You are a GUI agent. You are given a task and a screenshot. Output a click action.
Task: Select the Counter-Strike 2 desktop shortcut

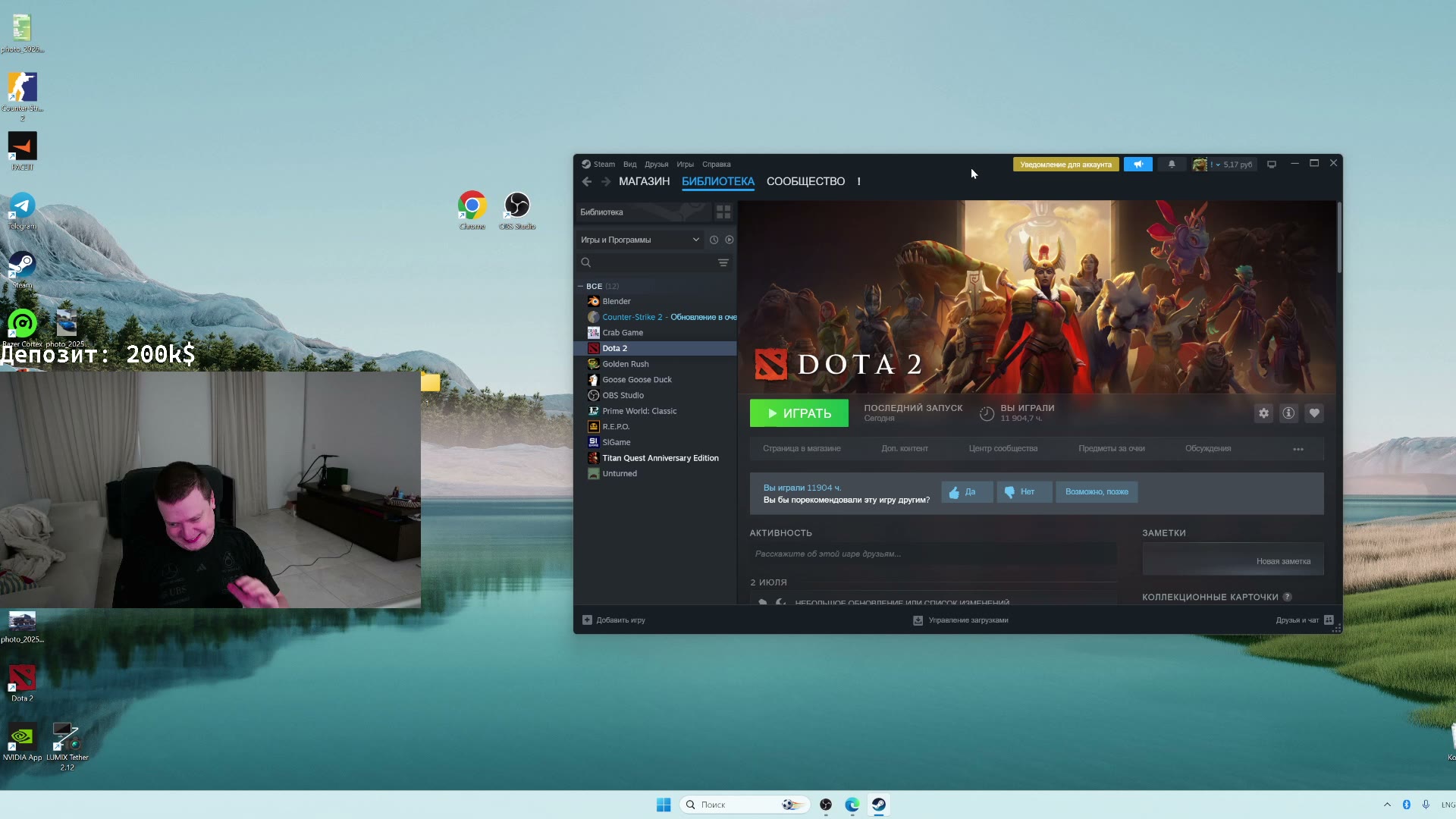22,96
